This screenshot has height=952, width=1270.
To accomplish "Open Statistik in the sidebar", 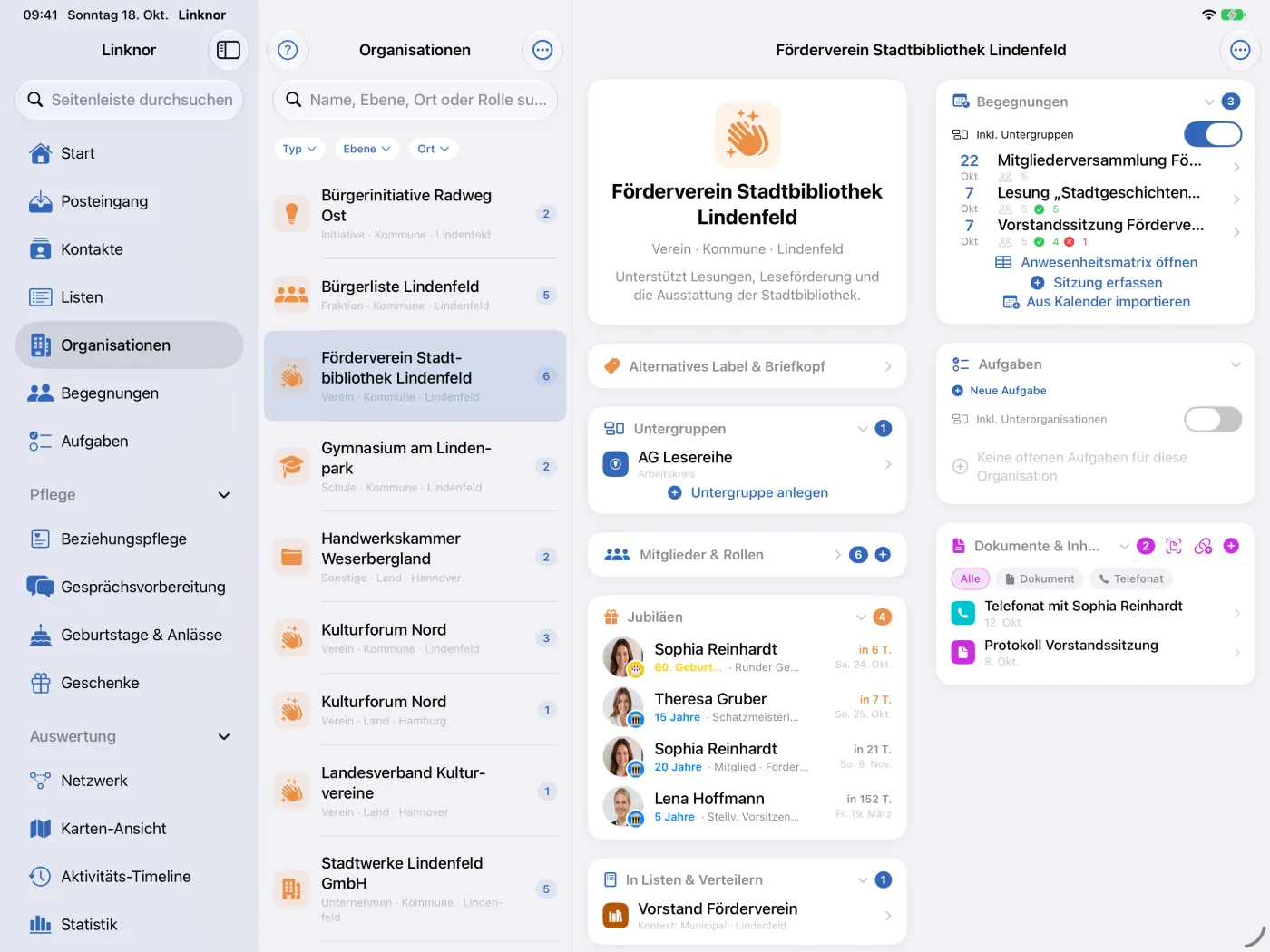I will pos(129,925).
